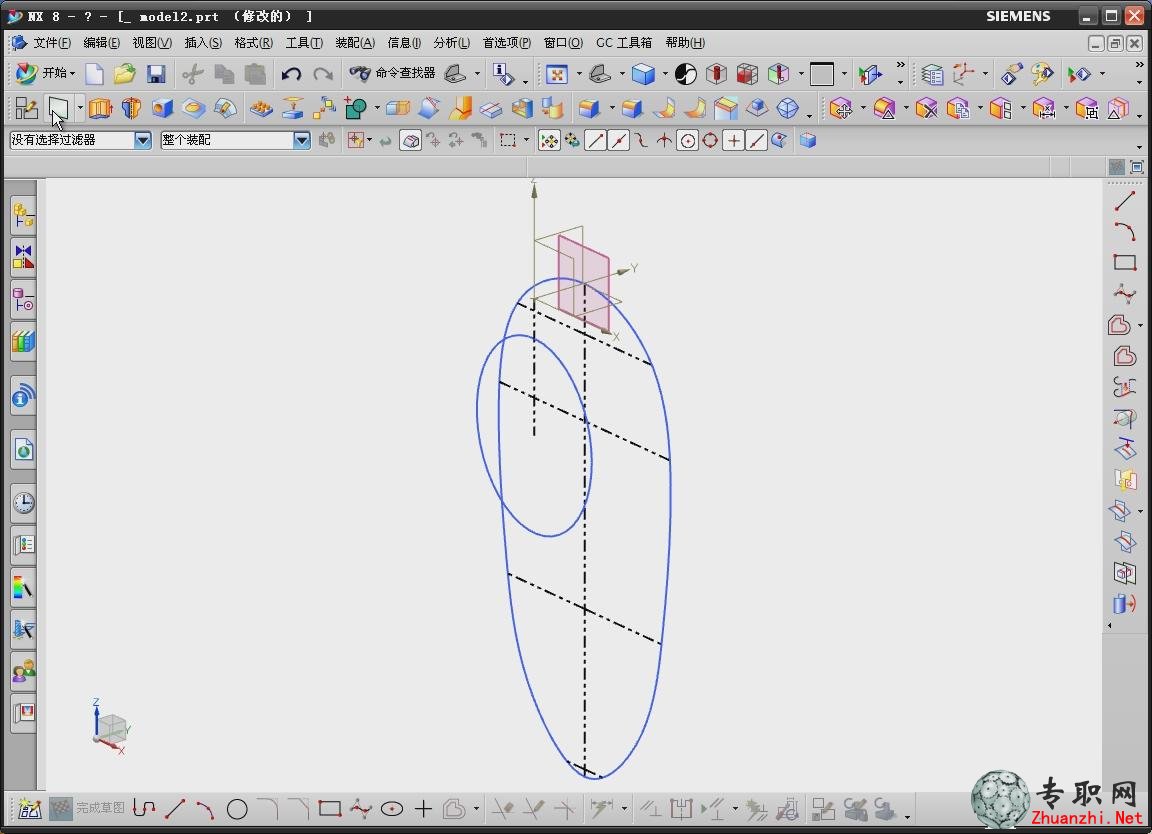Click the gray background color swatch
Image resolution: width=1152 pixels, height=834 pixels.
(x=821, y=73)
